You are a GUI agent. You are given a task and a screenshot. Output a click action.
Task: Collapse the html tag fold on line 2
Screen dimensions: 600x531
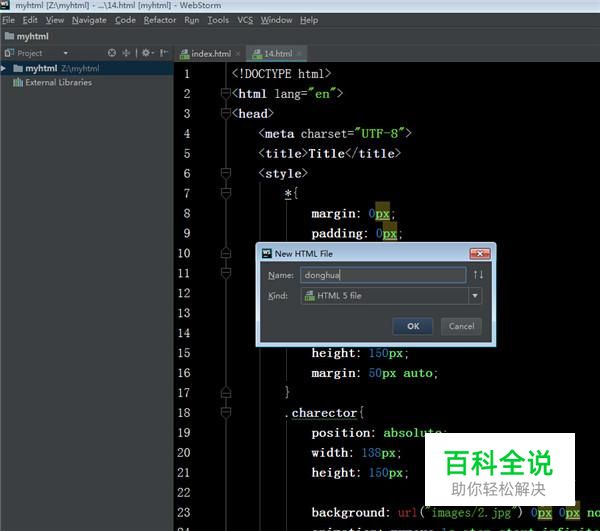pyautogui.click(x=226, y=93)
